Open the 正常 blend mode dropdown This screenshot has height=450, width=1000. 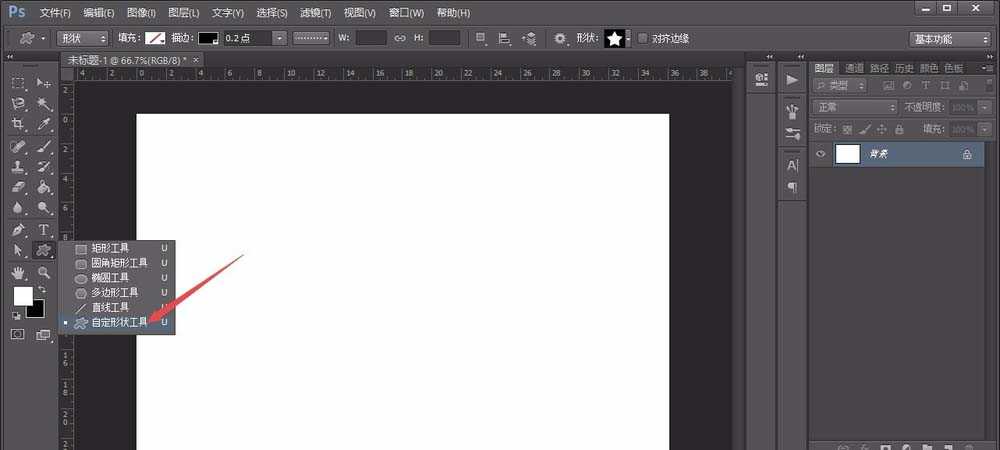[x=855, y=107]
